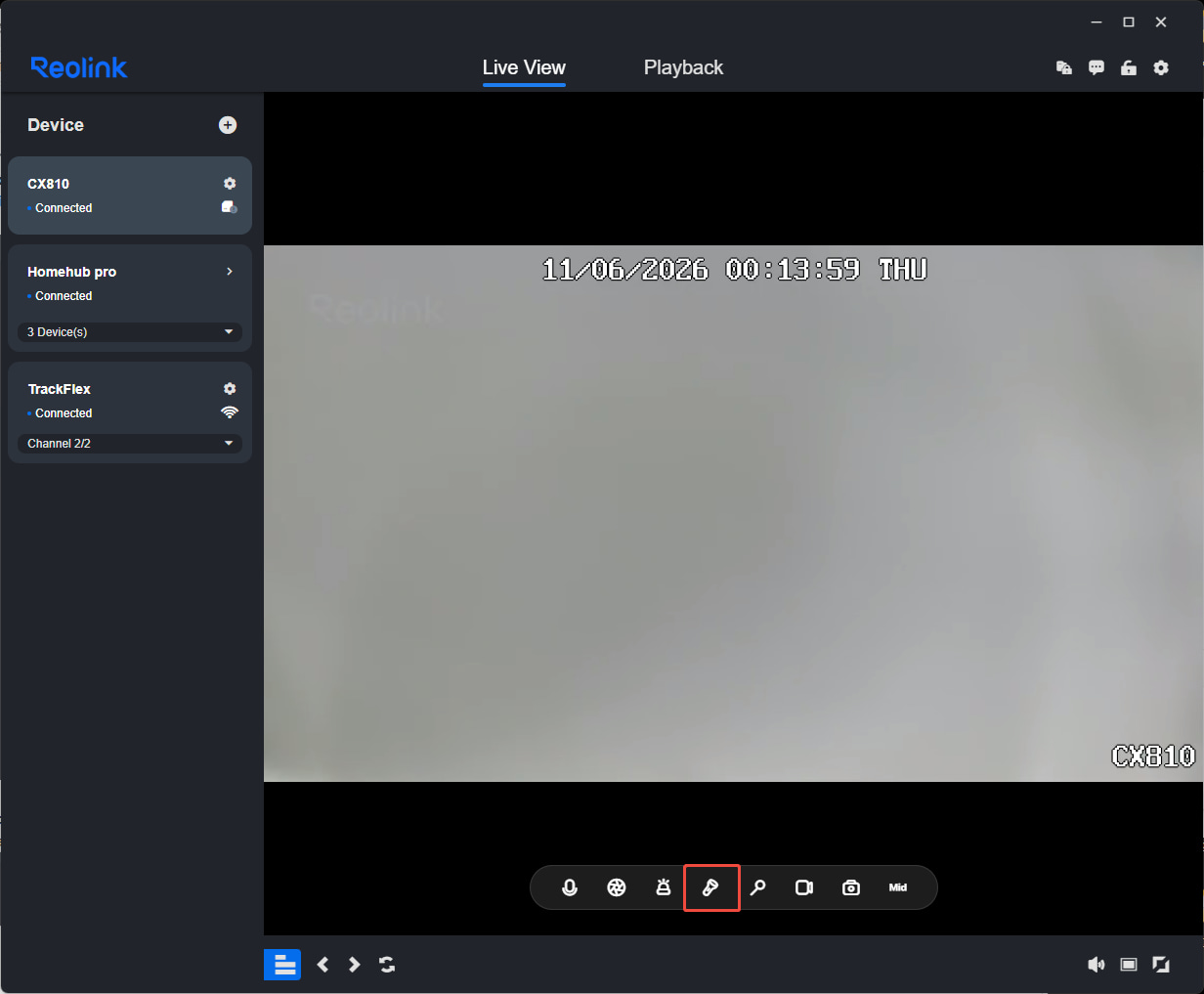Click the auto-cycle refresh arrows icon
This screenshot has height=994, width=1204.
pos(387,965)
